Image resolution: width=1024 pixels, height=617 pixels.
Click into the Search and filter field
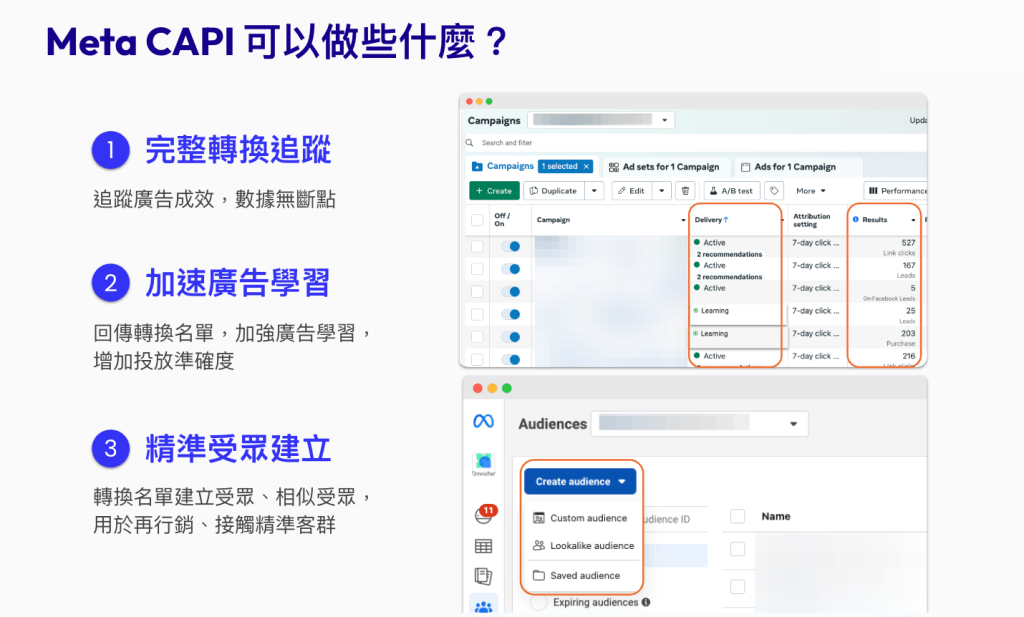pos(696,142)
